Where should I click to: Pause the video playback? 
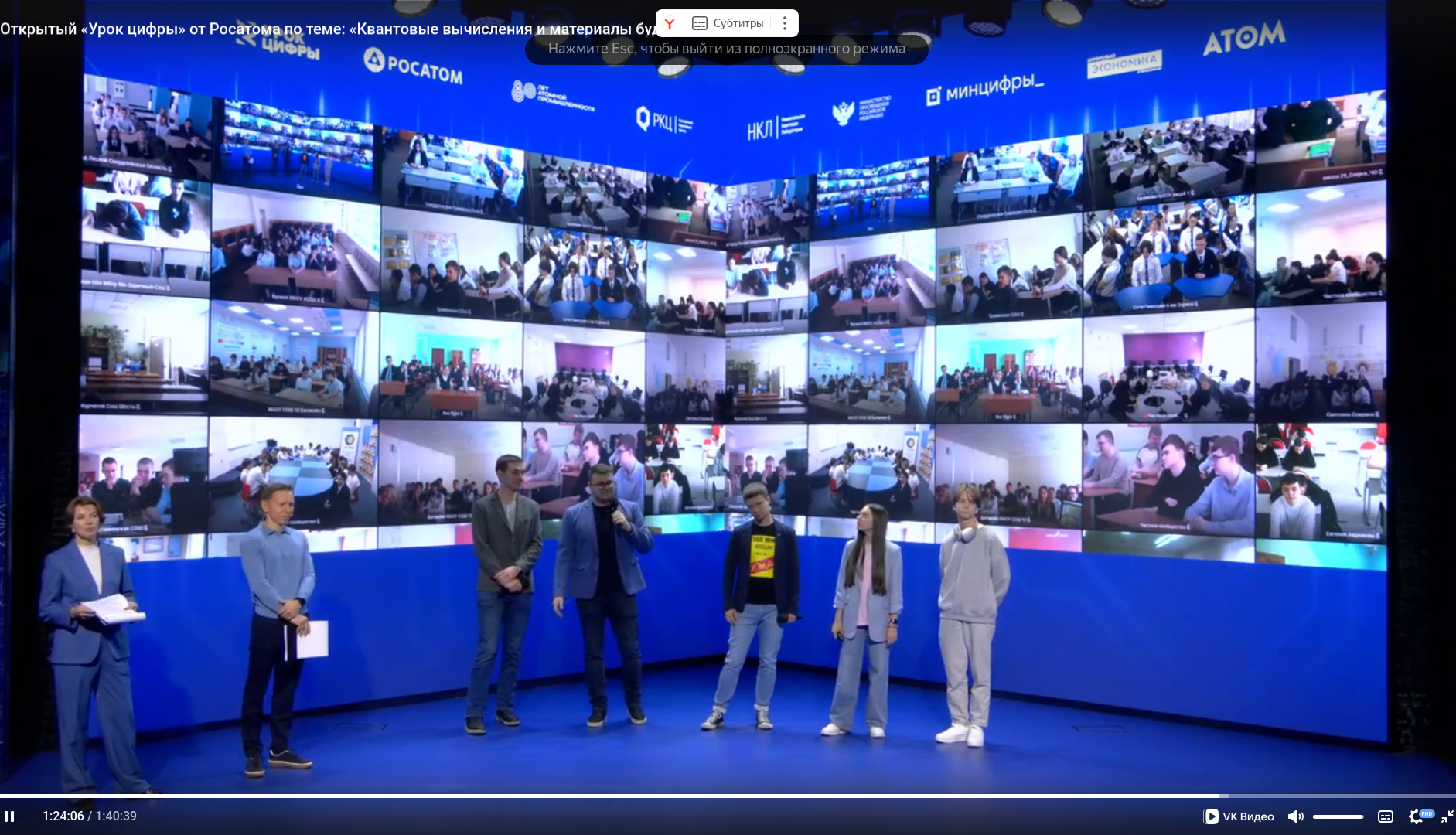coord(9,816)
